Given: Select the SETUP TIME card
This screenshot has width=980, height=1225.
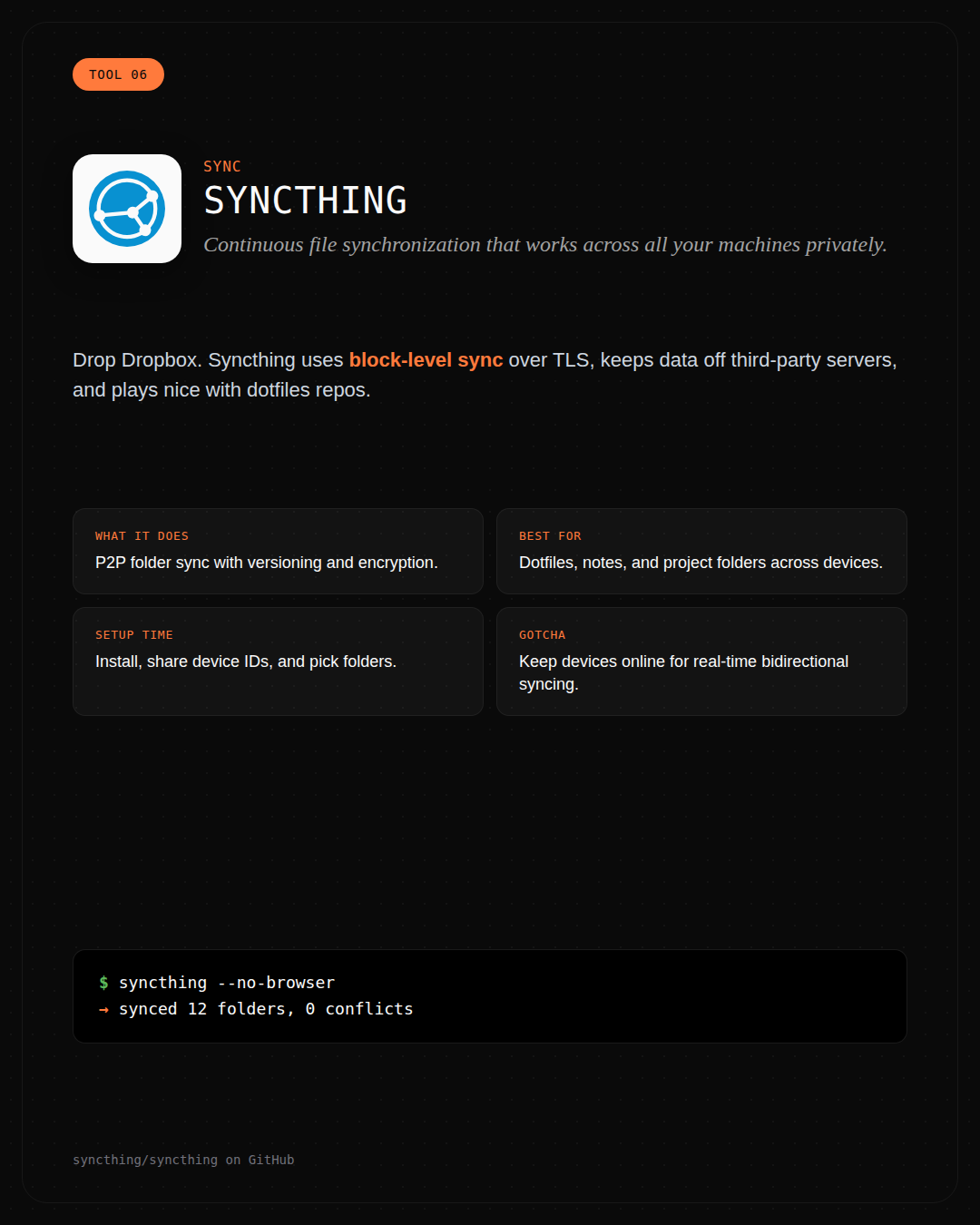Looking at the screenshot, I should [x=278, y=661].
